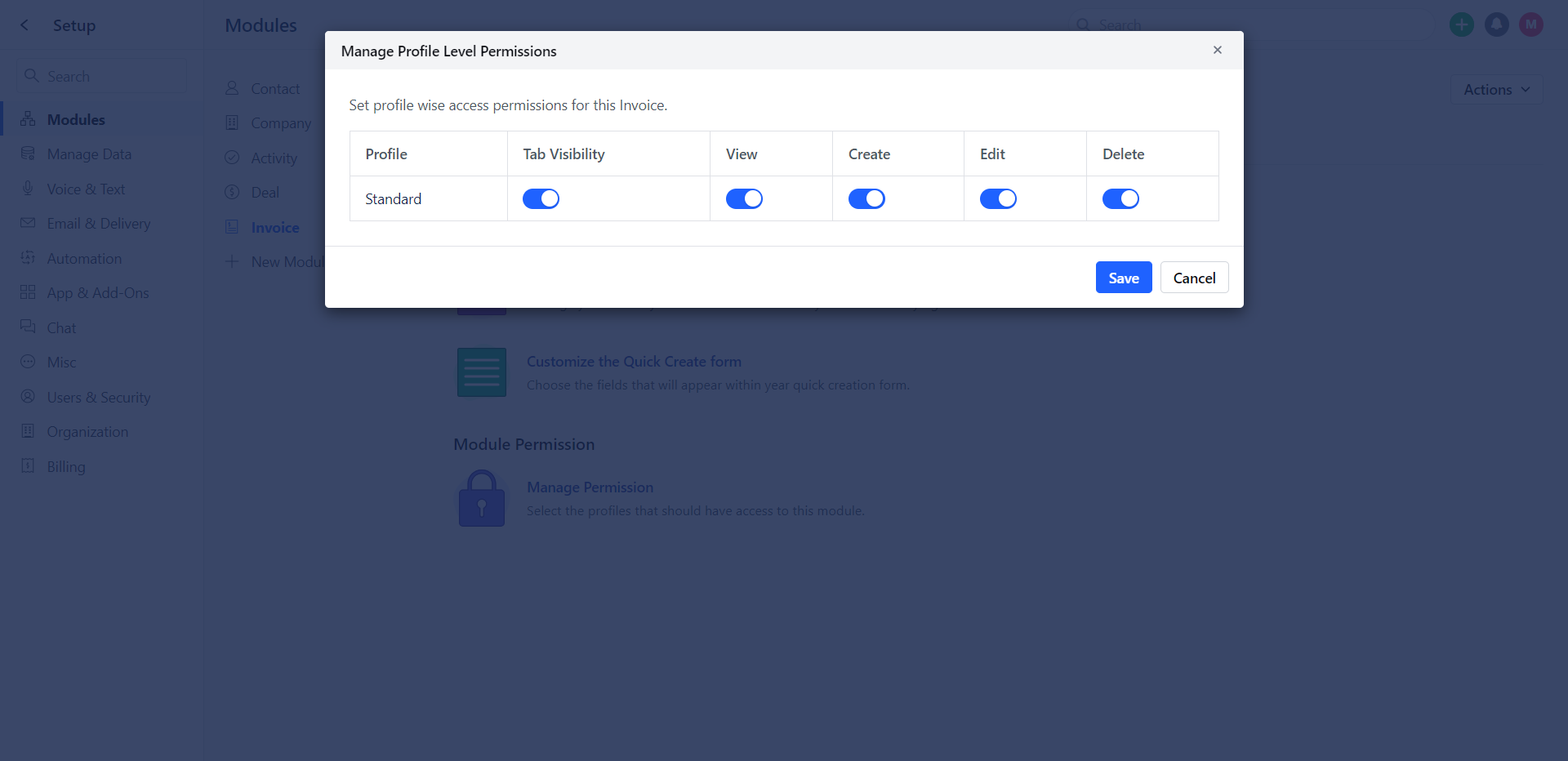Open the Modules sidebar icon
The height and width of the screenshot is (761, 1568).
tap(28, 119)
